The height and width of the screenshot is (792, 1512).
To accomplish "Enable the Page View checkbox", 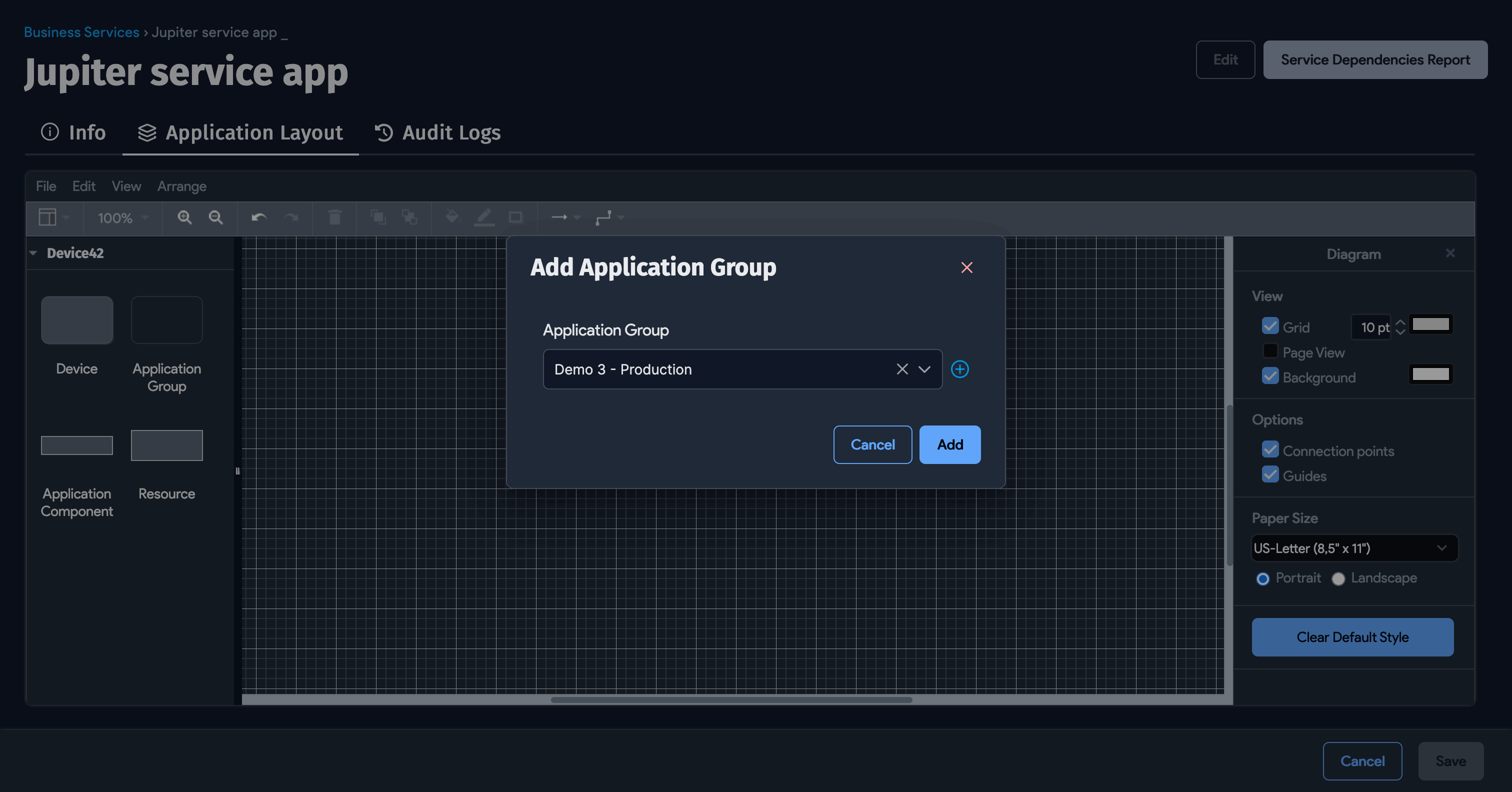I will (x=1270, y=351).
